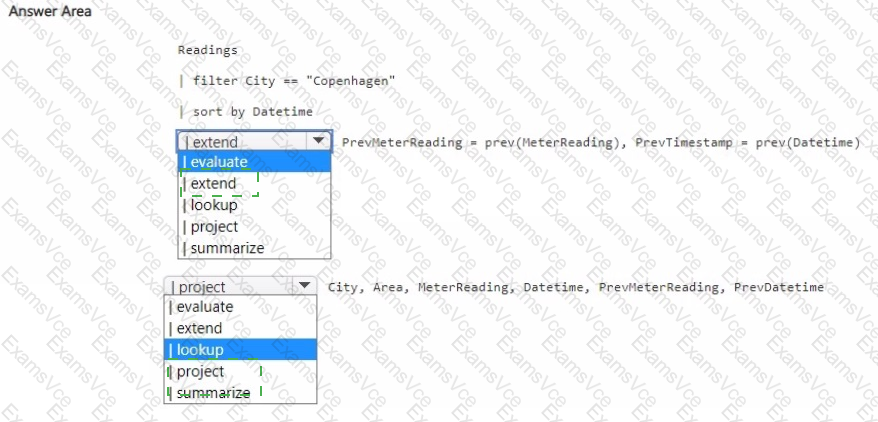
Task: Open the first dropdown arrow beside extend
Action: coord(319,141)
